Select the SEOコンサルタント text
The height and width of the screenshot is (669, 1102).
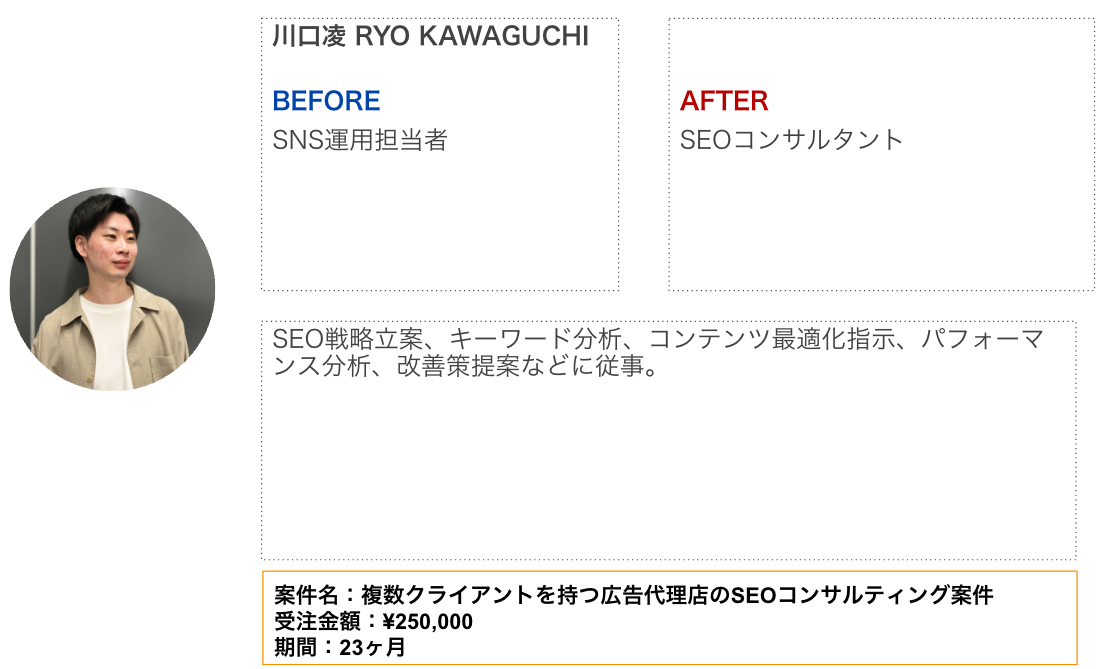(x=792, y=140)
